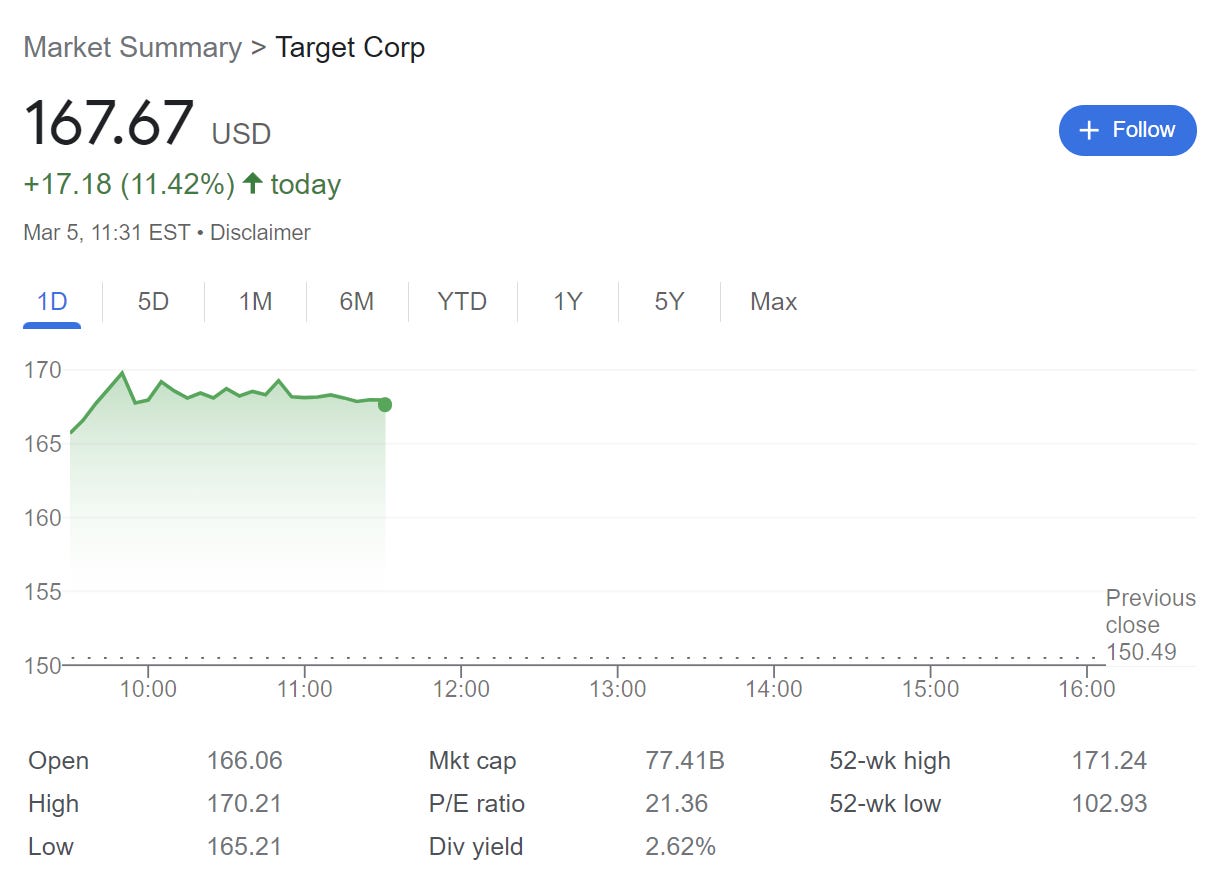
Task: Click the 167.67 price figure
Action: click(108, 123)
